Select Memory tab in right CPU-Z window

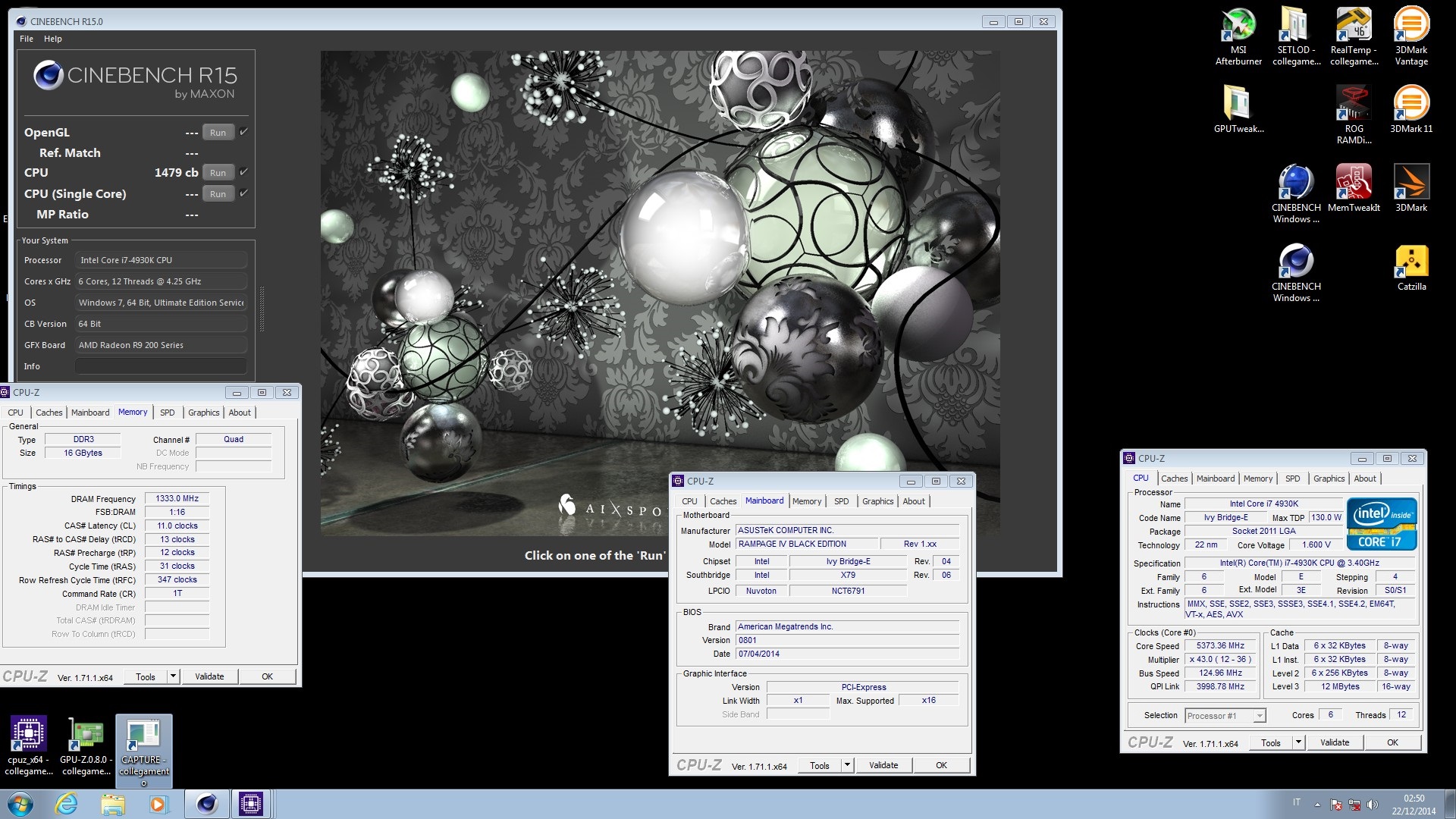[x=1258, y=479]
